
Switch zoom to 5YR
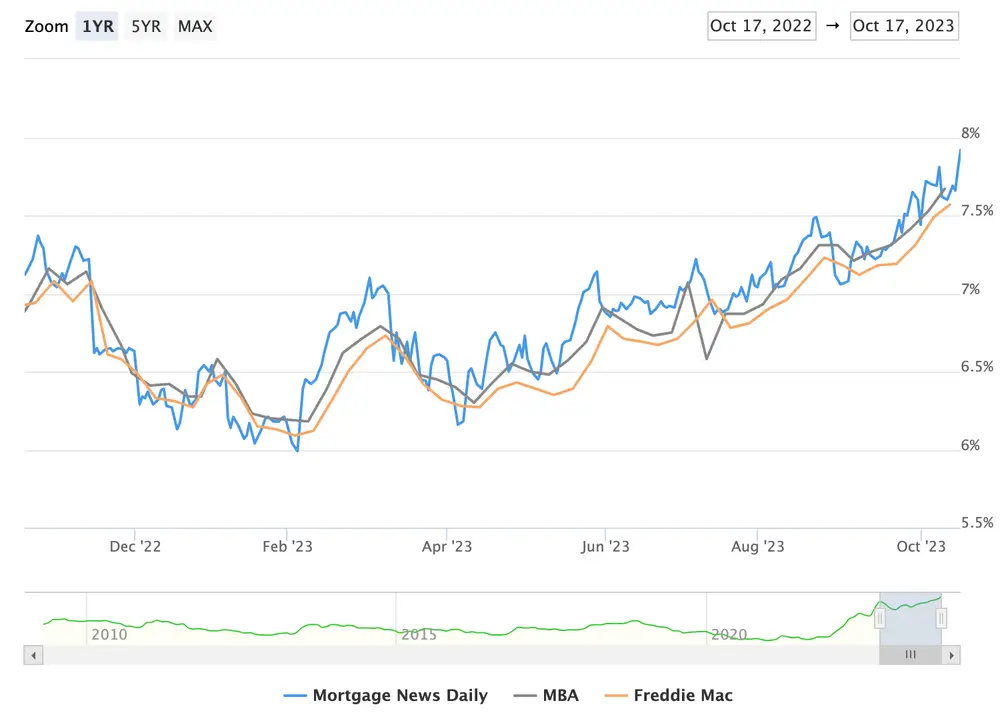pyautogui.click(x=146, y=26)
